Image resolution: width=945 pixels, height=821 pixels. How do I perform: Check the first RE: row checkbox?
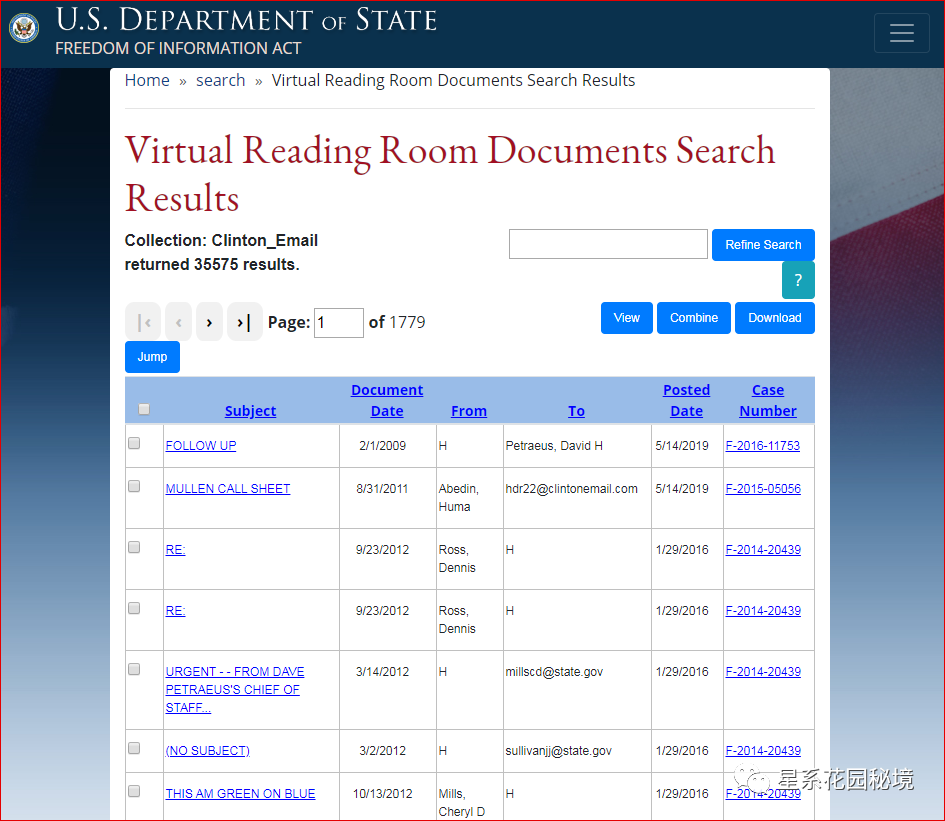pyautogui.click(x=134, y=547)
